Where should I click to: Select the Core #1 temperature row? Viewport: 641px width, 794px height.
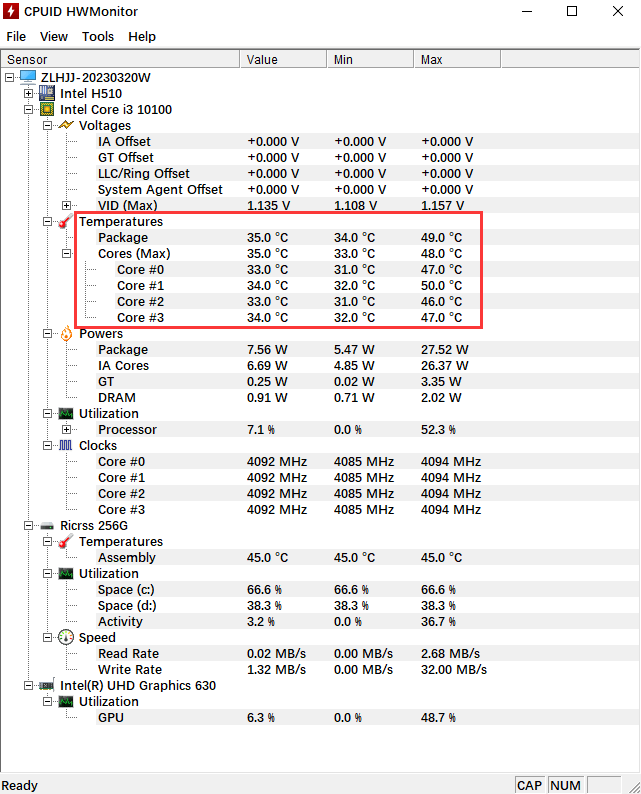140,285
